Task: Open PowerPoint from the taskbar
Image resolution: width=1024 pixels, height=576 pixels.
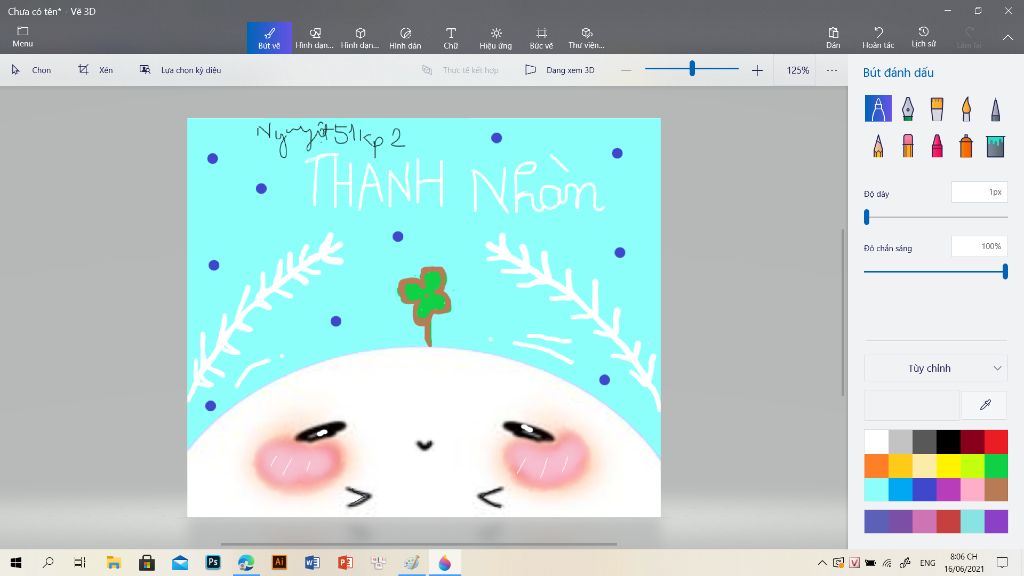Action: 345,562
